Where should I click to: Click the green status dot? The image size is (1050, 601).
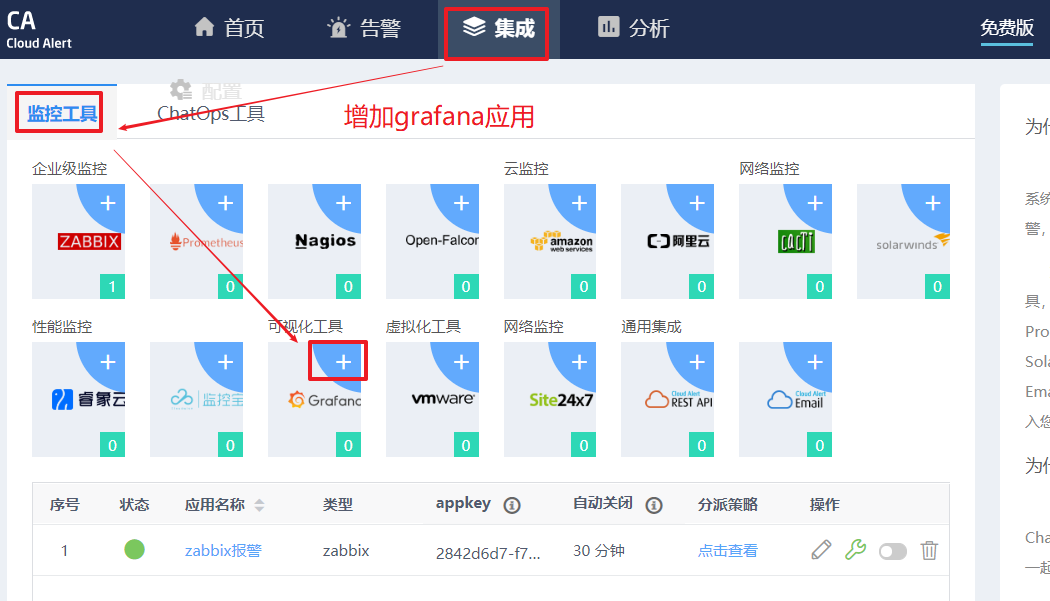135,549
